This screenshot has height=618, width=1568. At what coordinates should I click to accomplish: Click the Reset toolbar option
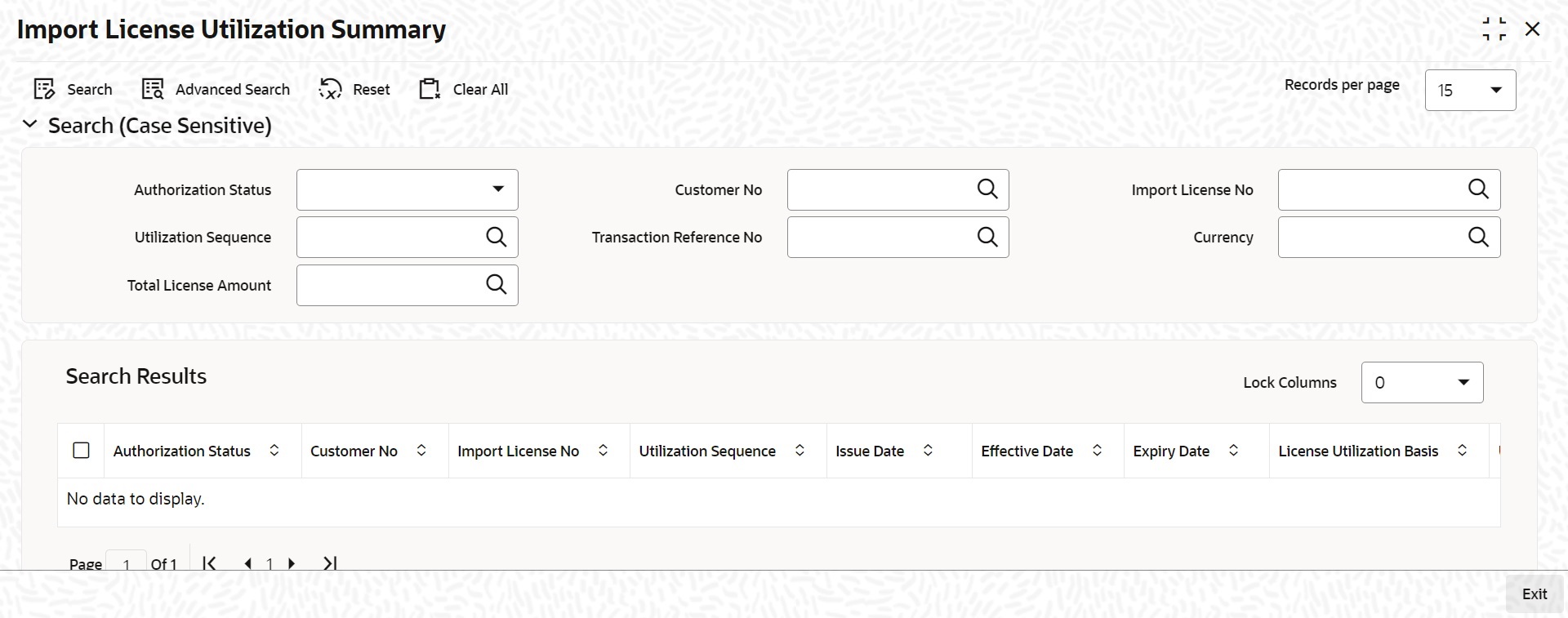[354, 89]
